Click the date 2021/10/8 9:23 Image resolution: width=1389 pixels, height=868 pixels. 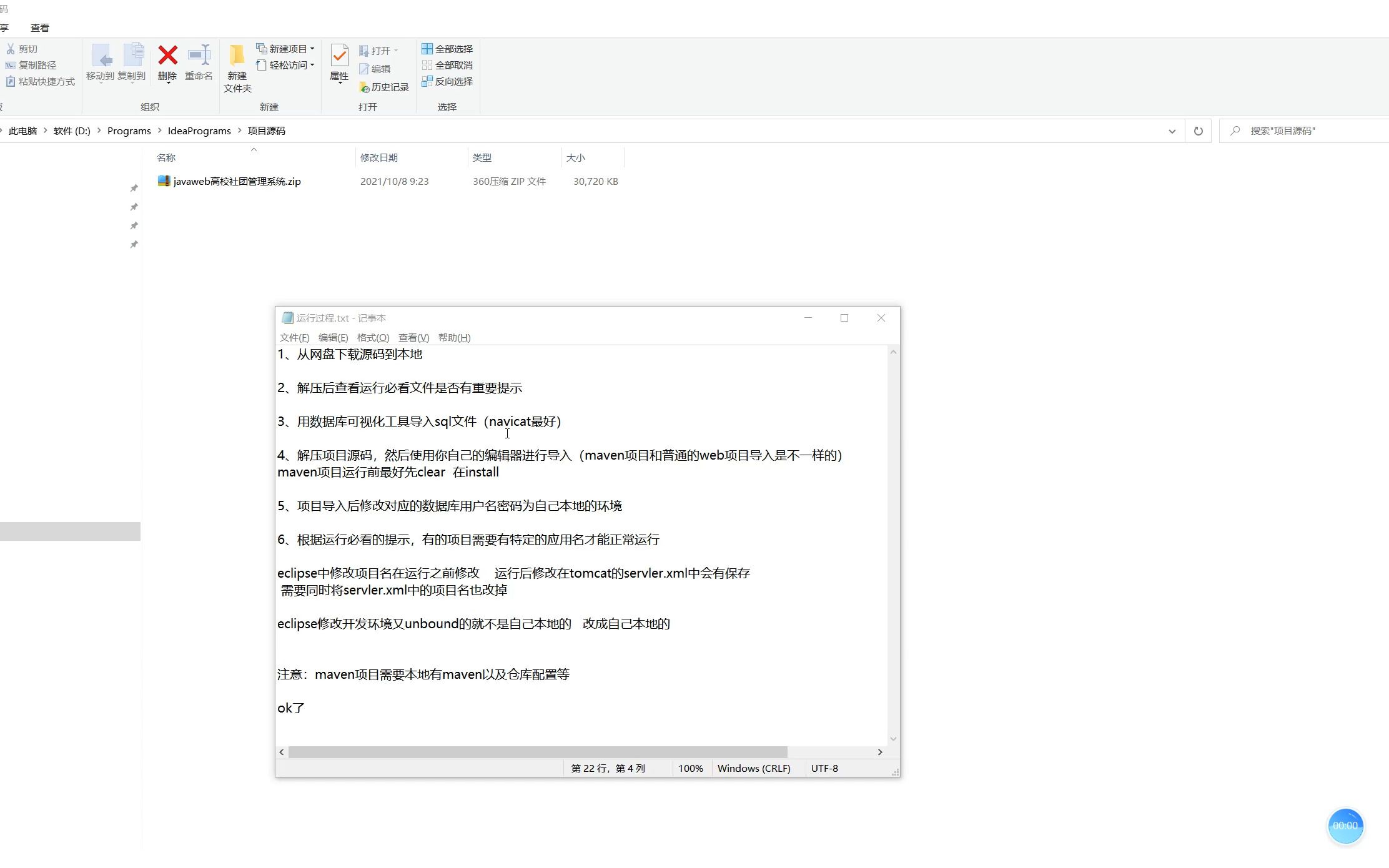[x=395, y=181]
